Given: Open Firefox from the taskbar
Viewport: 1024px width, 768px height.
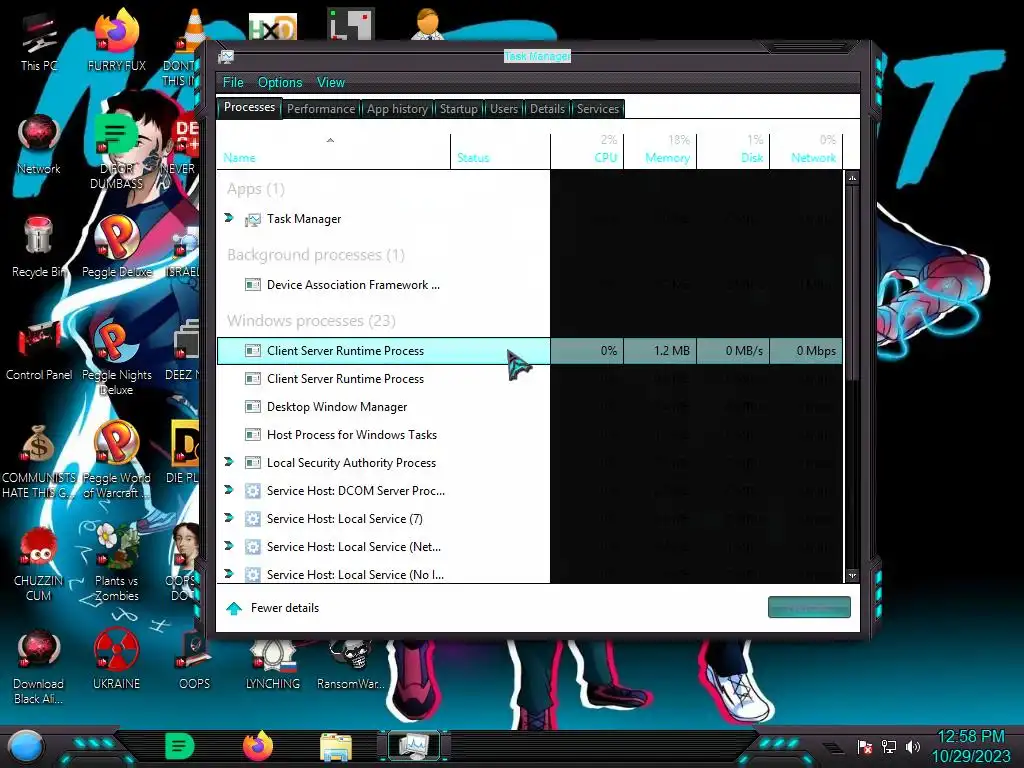Looking at the screenshot, I should (x=258, y=746).
